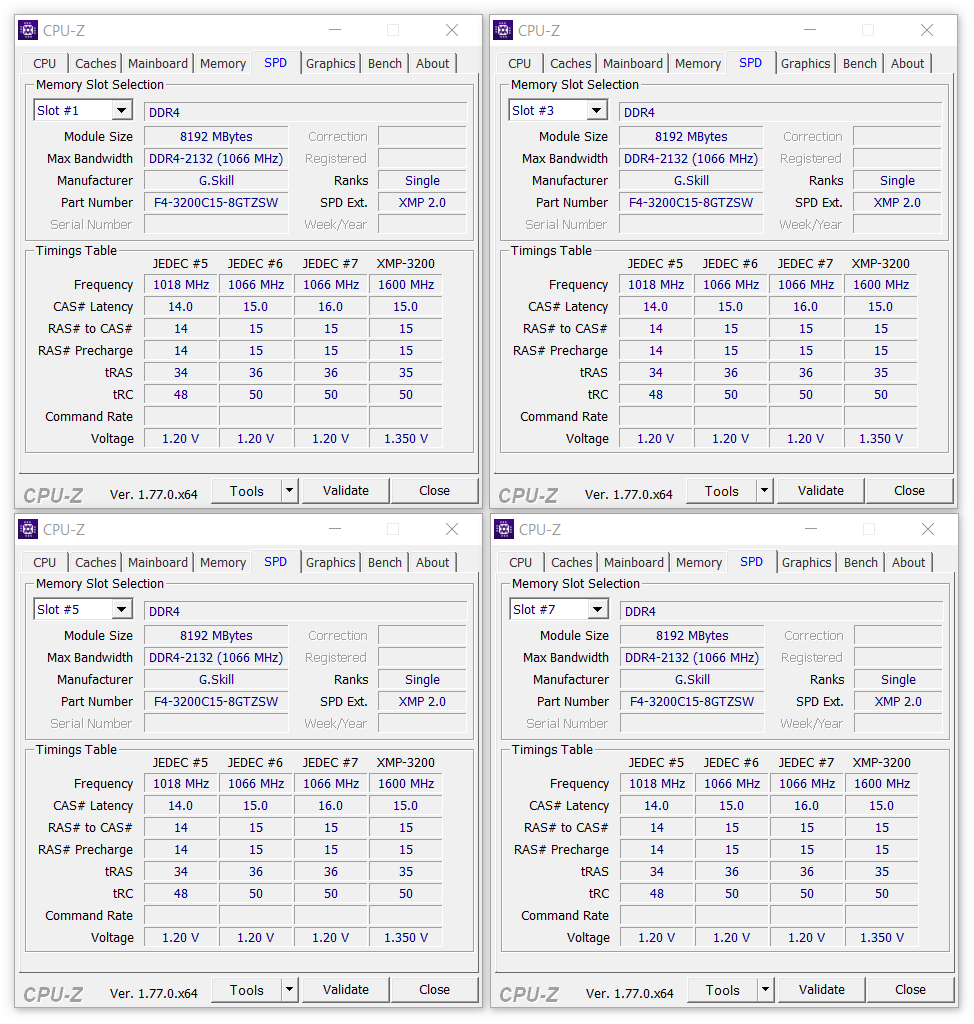
Task: Switch to CPU tab in Slot #1 window
Action: [44, 63]
